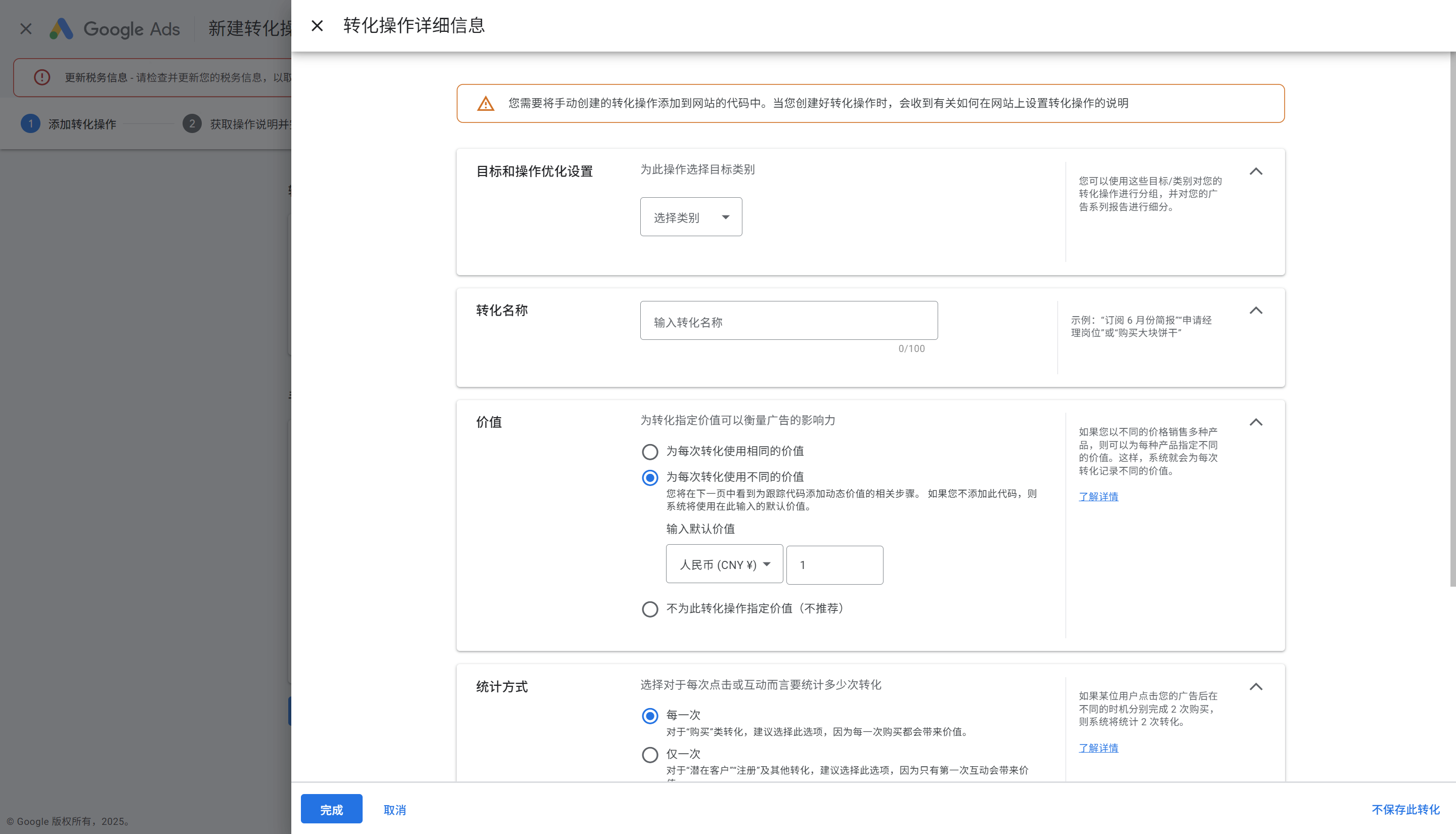
Task: Collapse the 统计方式 section chevron
Action: pyautogui.click(x=1256, y=686)
